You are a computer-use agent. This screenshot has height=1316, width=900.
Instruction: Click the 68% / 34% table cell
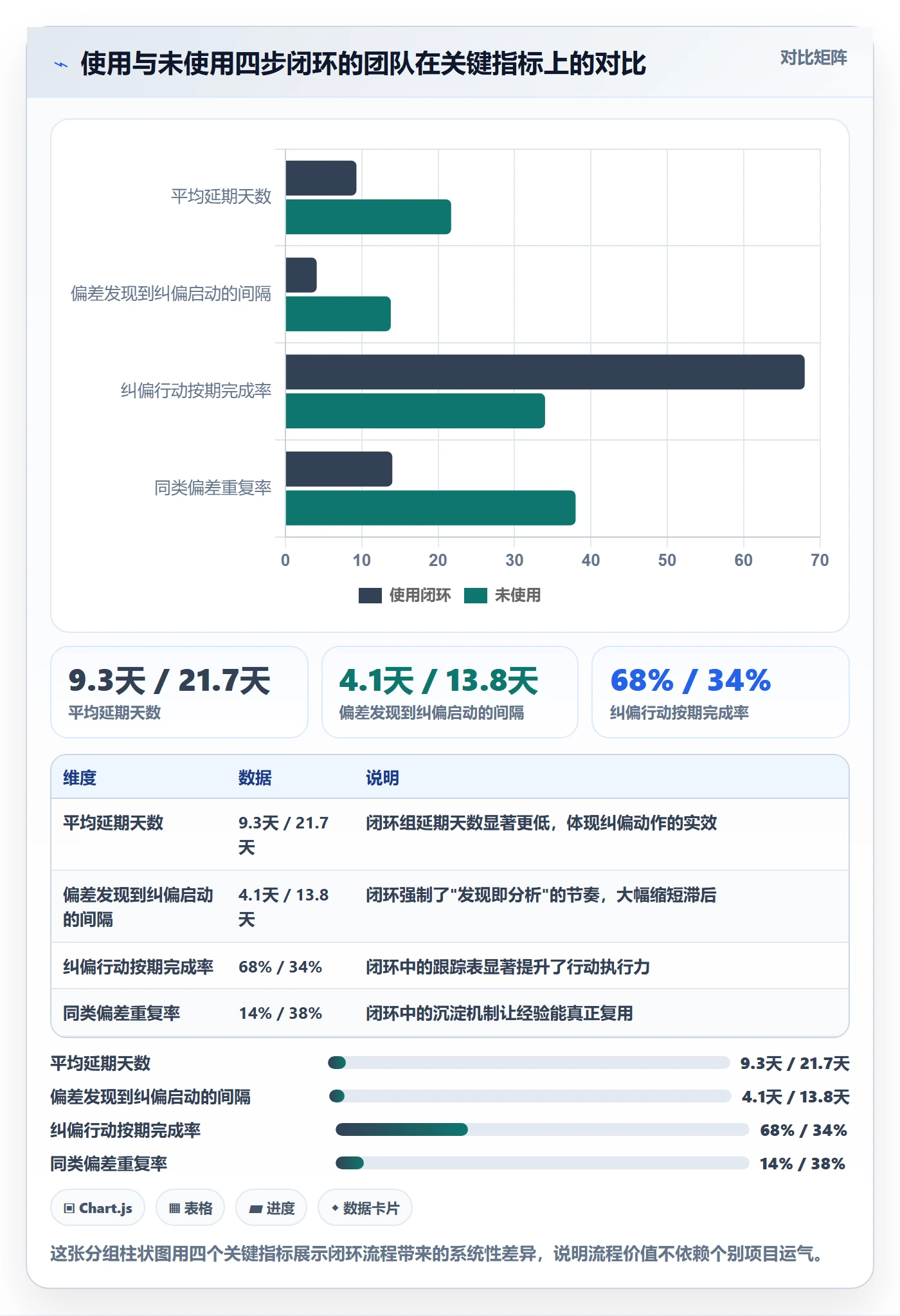pos(280,967)
